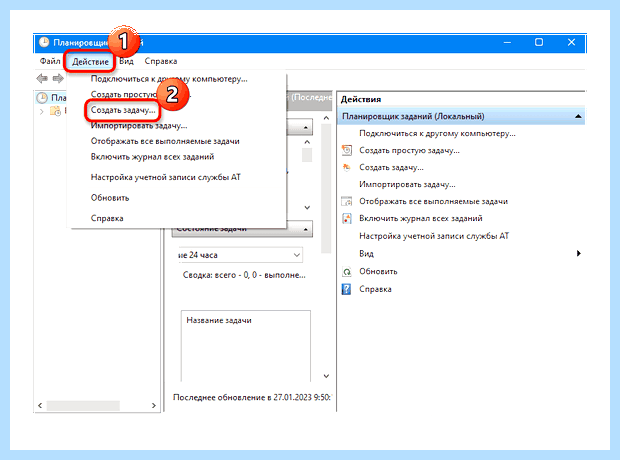Click the center pane vertical scrollbar thumb

coord(326,188)
